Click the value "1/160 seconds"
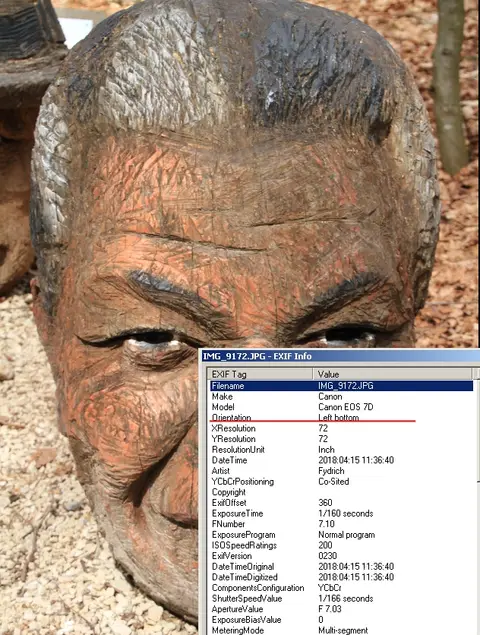480x635 pixels. point(346,514)
